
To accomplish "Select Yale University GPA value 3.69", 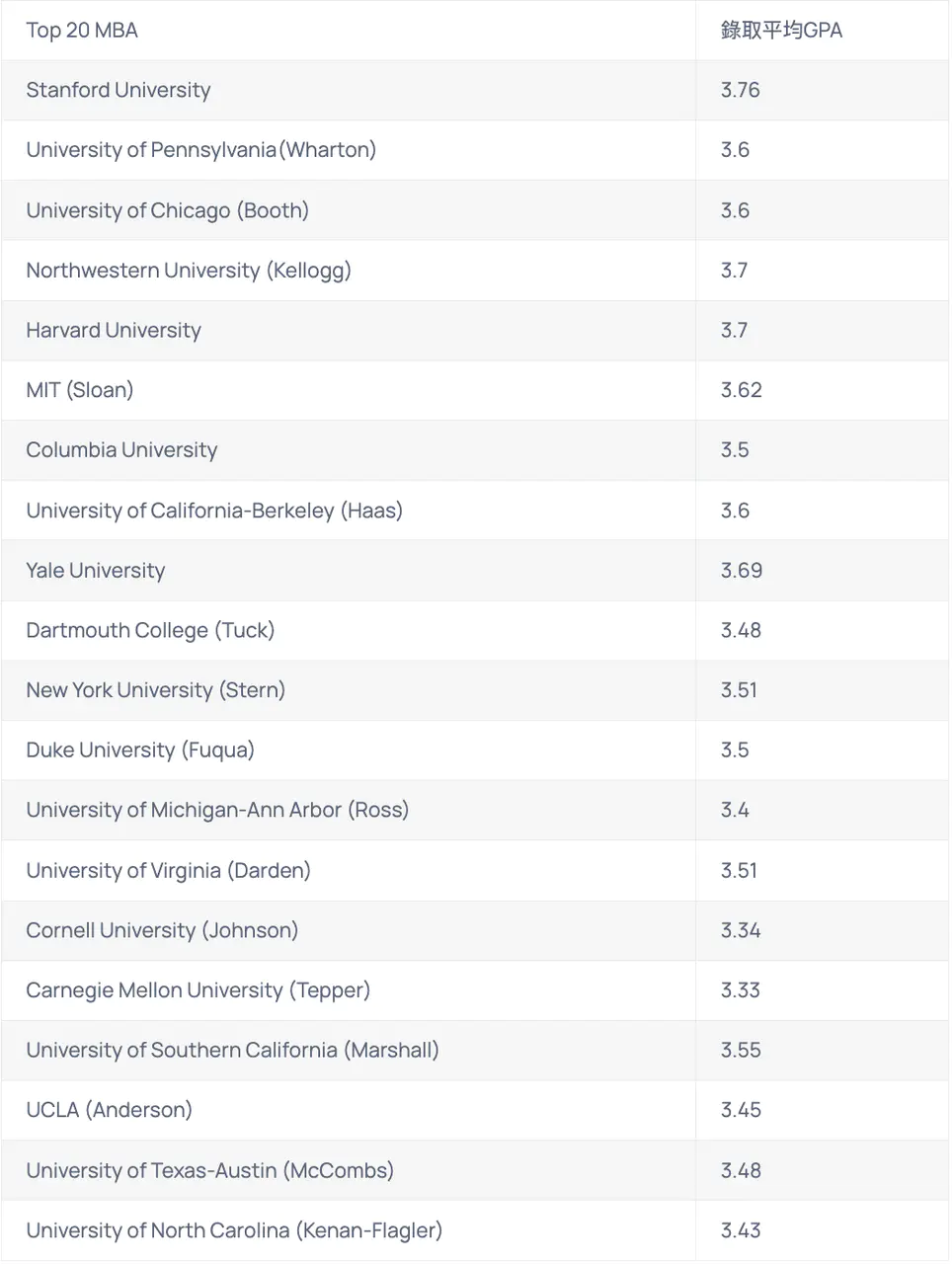I will click(x=742, y=571).
